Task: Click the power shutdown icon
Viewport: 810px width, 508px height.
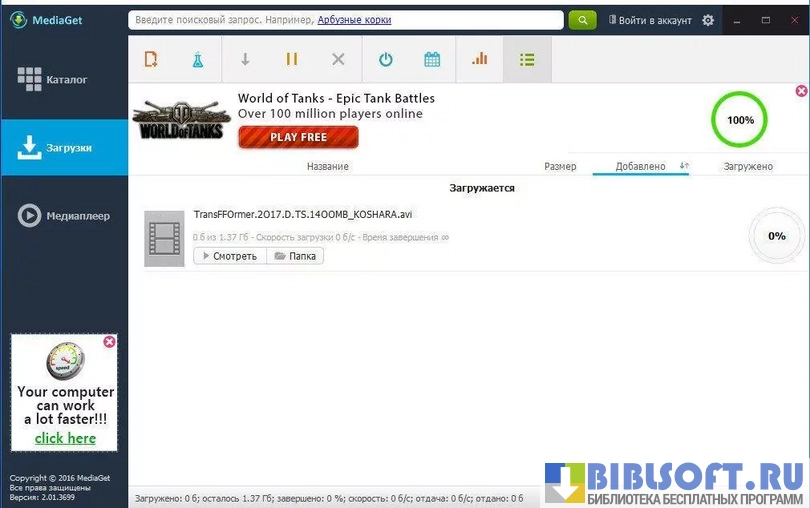Action: click(386, 60)
